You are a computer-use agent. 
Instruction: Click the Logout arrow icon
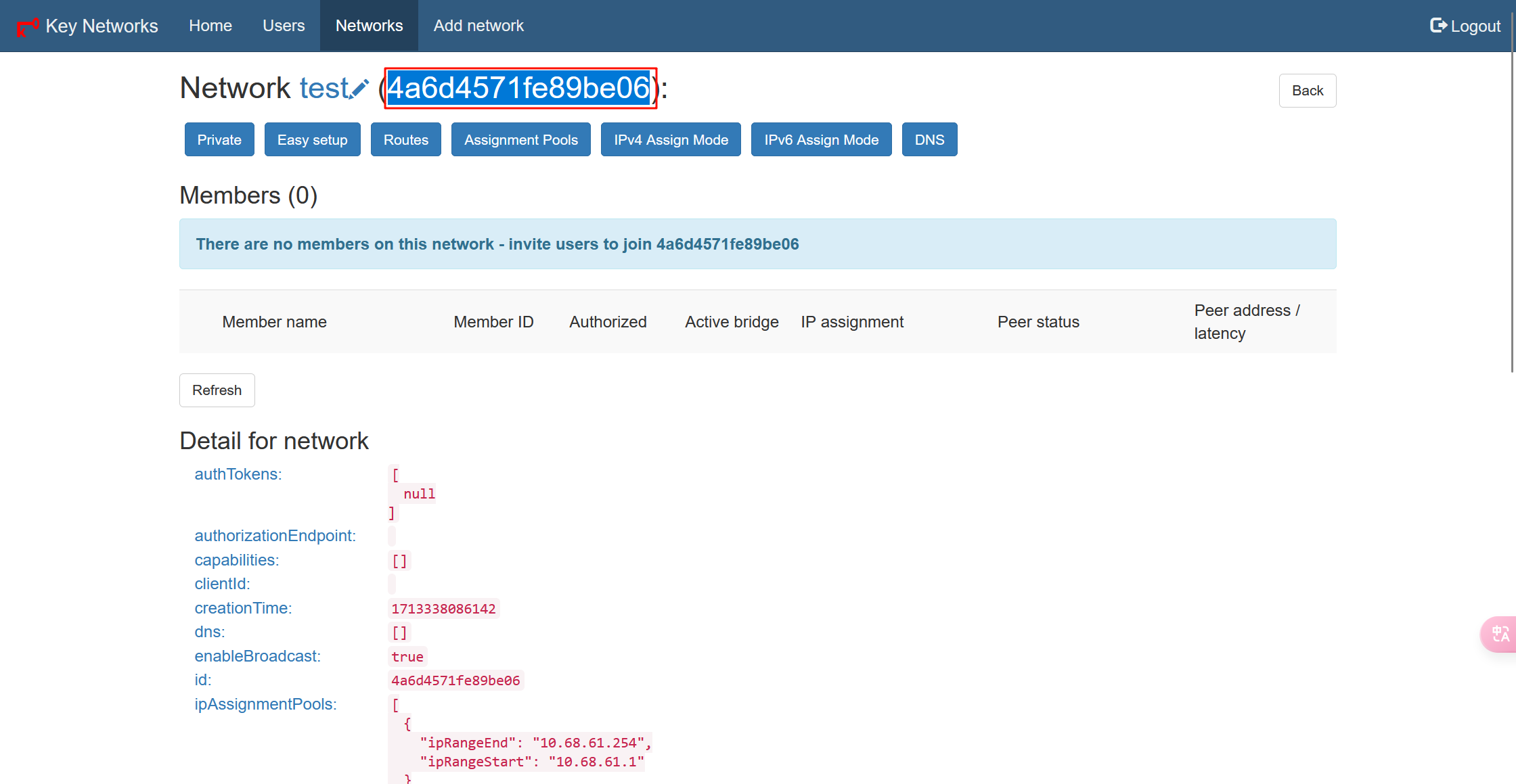tap(1438, 26)
